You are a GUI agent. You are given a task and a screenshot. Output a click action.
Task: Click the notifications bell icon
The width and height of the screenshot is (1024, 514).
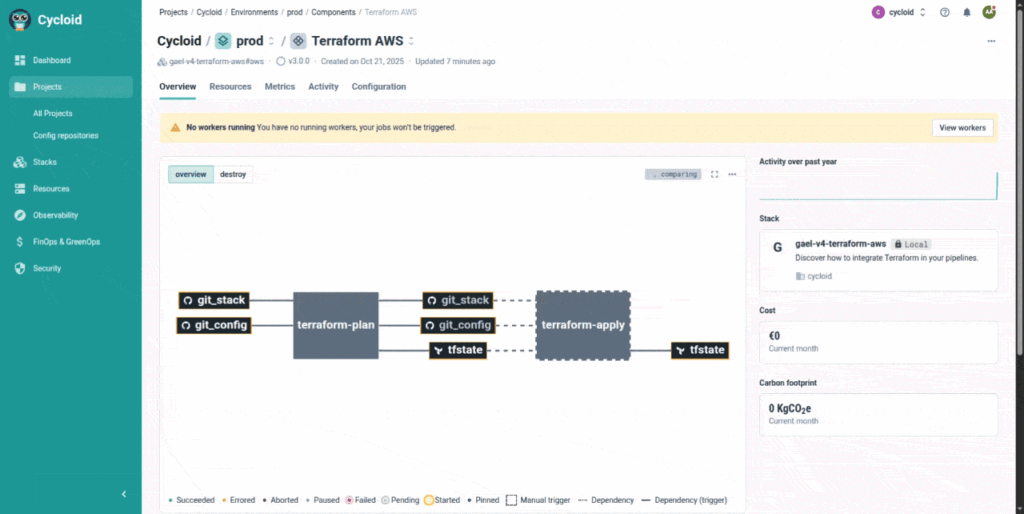(966, 13)
